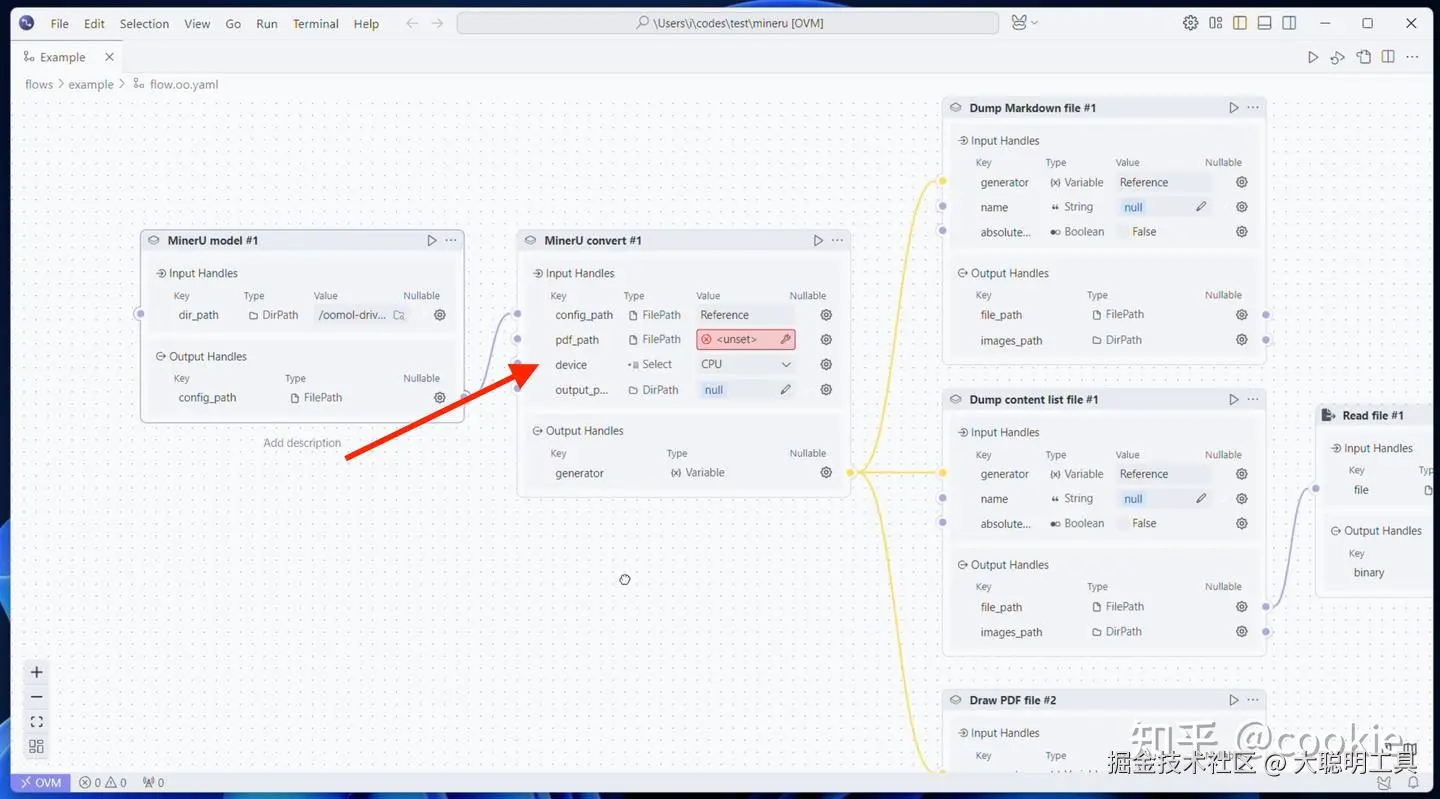The image size is (1440, 799).
Task: Click the command center search box
Action: (x=728, y=23)
